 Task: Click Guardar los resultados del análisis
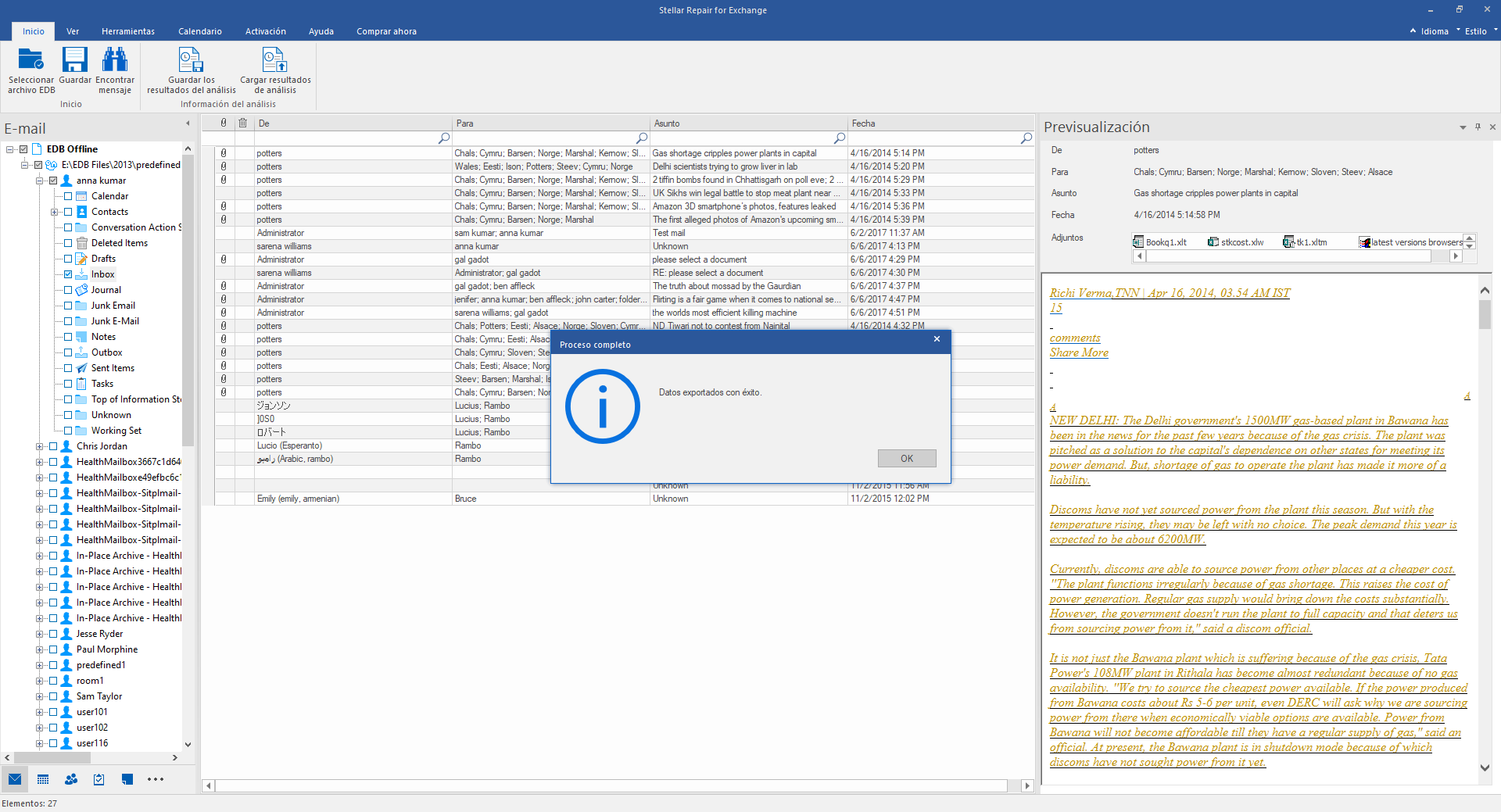click(x=192, y=70)
